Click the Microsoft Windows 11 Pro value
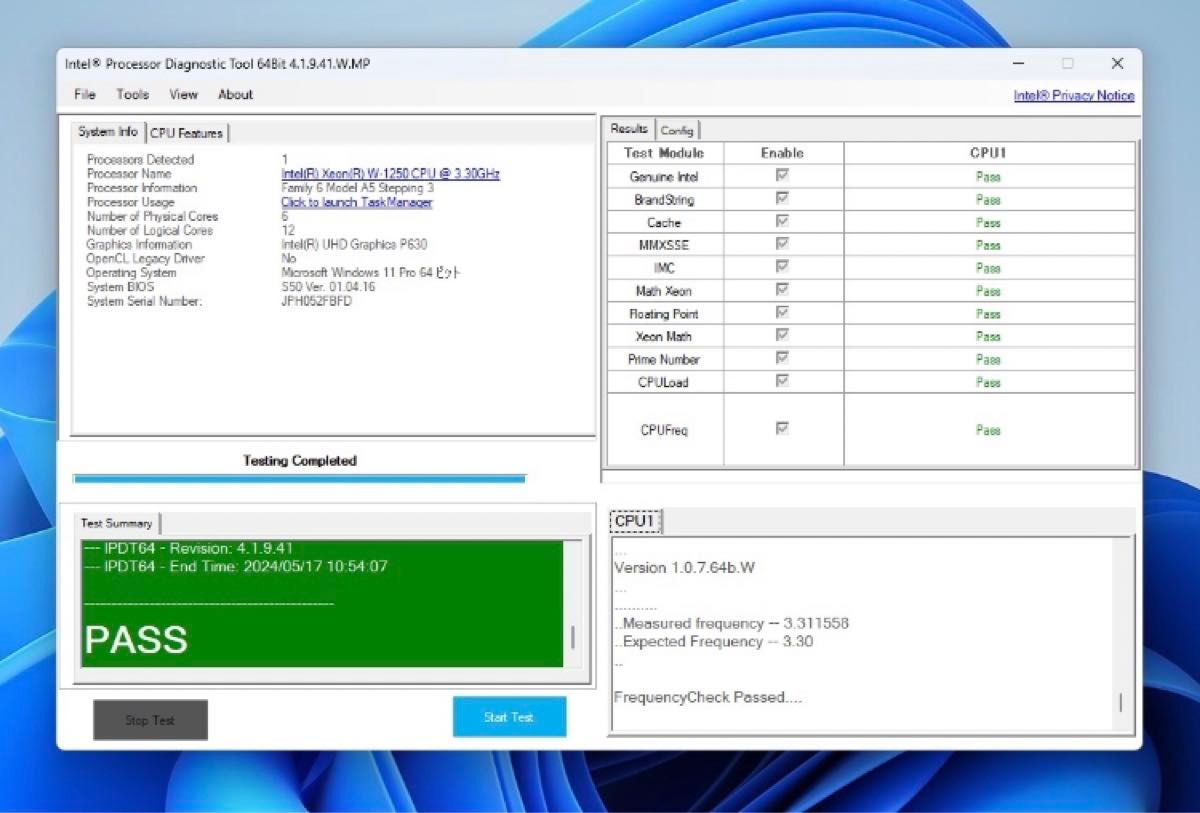The width and height of the screenshot is (1200, 813). [371, 273]
